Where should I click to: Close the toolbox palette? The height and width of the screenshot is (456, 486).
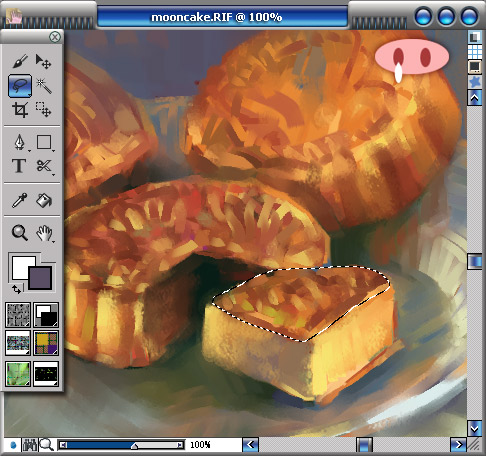coord(55,37)
